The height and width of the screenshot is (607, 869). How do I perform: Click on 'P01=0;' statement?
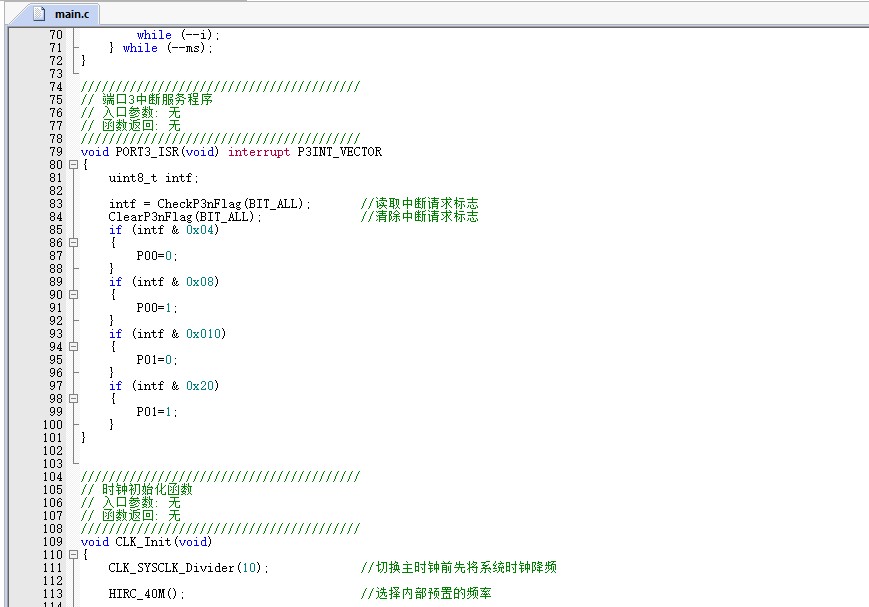[157, 360]
